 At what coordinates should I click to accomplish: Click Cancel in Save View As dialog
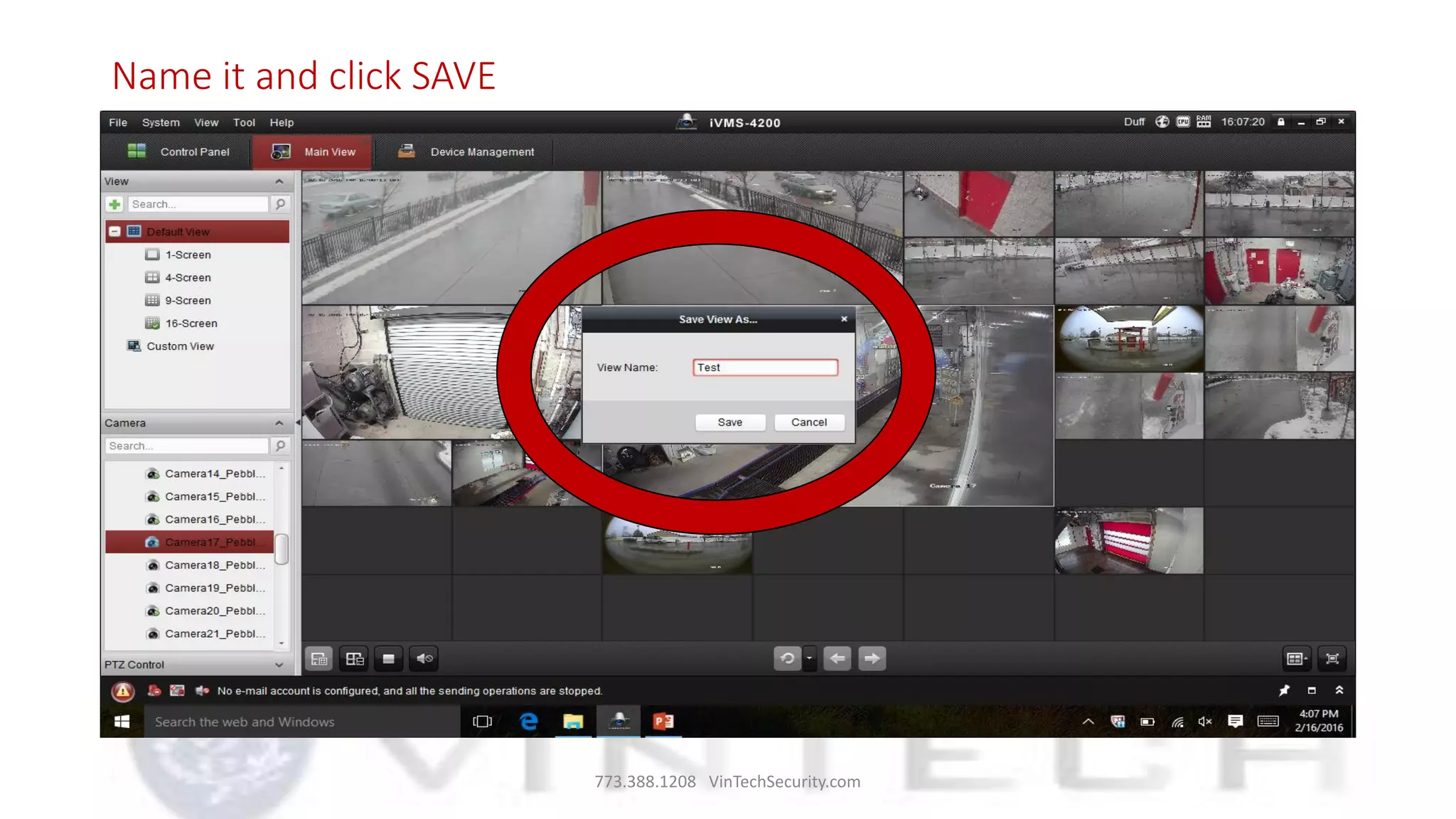pos(809,422)
